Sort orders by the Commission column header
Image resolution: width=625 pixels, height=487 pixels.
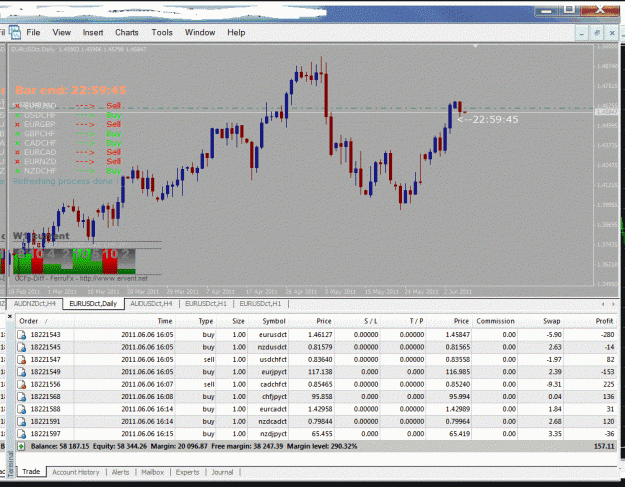(x=495, y=321)
